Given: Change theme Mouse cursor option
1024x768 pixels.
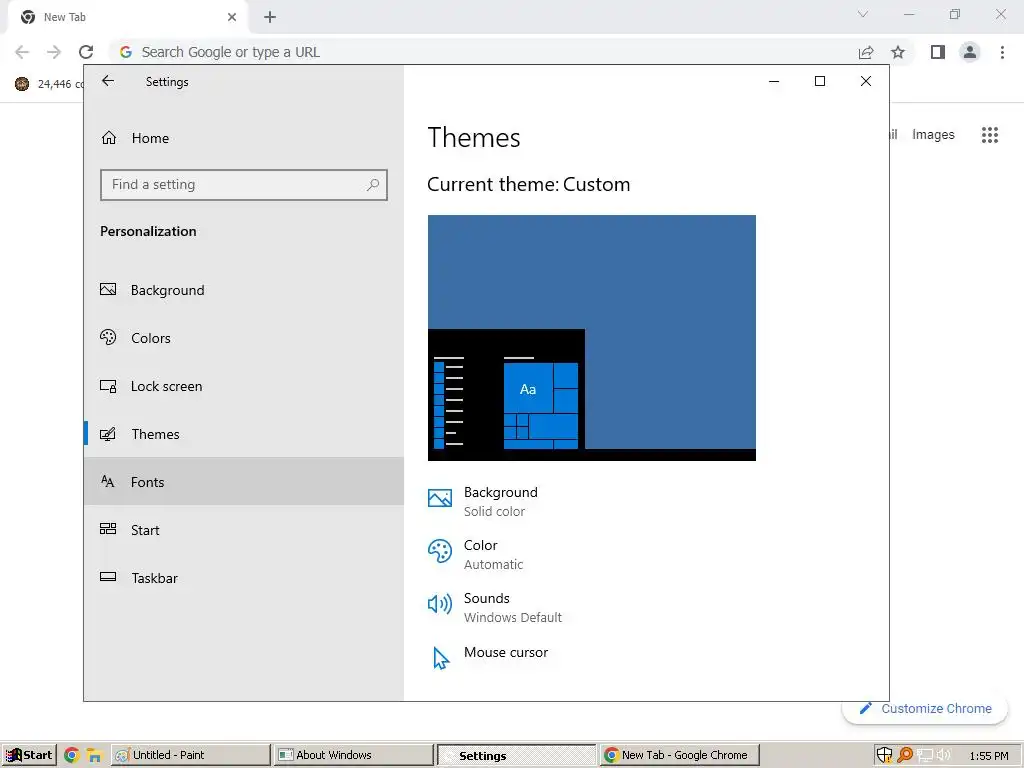Looking at the screenshot, I should [x=488, y=656].
